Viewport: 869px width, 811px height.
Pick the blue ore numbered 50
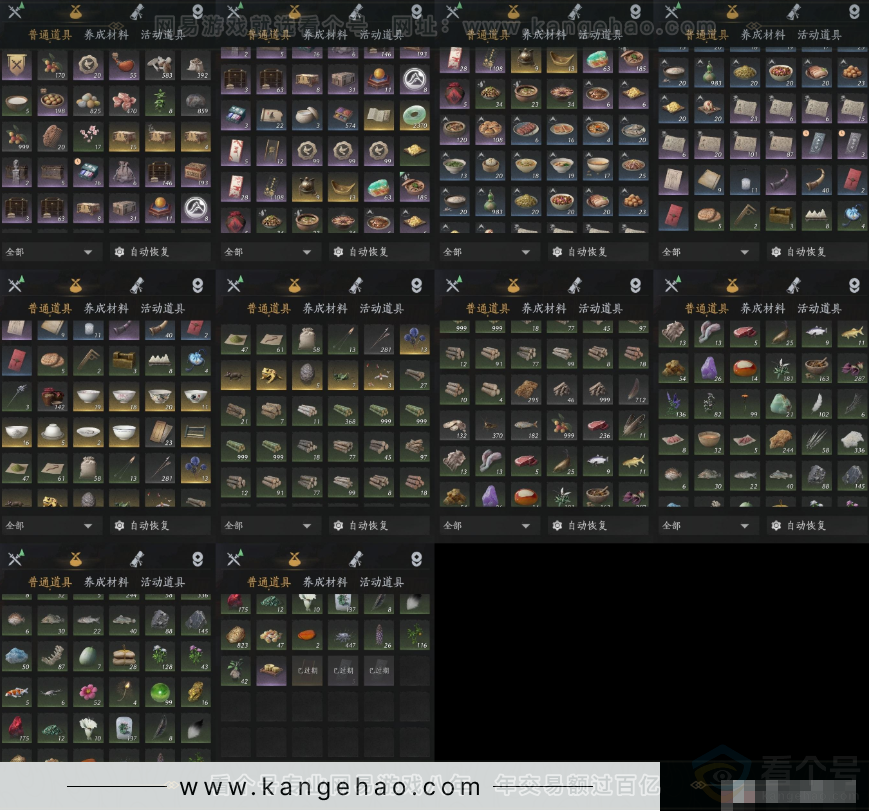17,656
